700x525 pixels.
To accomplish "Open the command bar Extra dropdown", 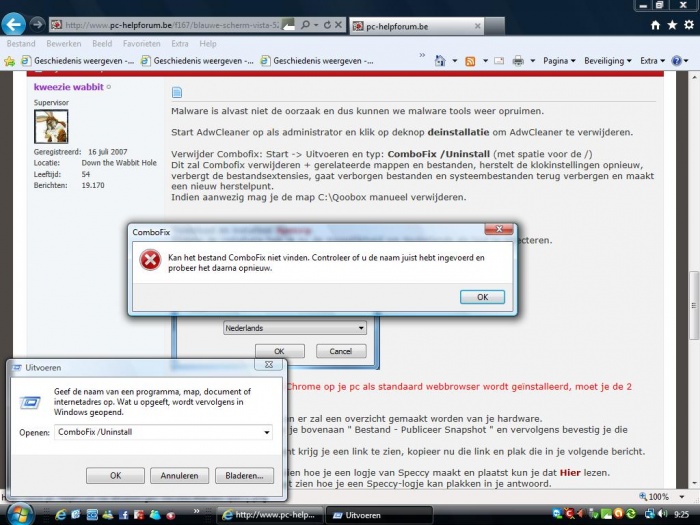I will click(652, 61).
